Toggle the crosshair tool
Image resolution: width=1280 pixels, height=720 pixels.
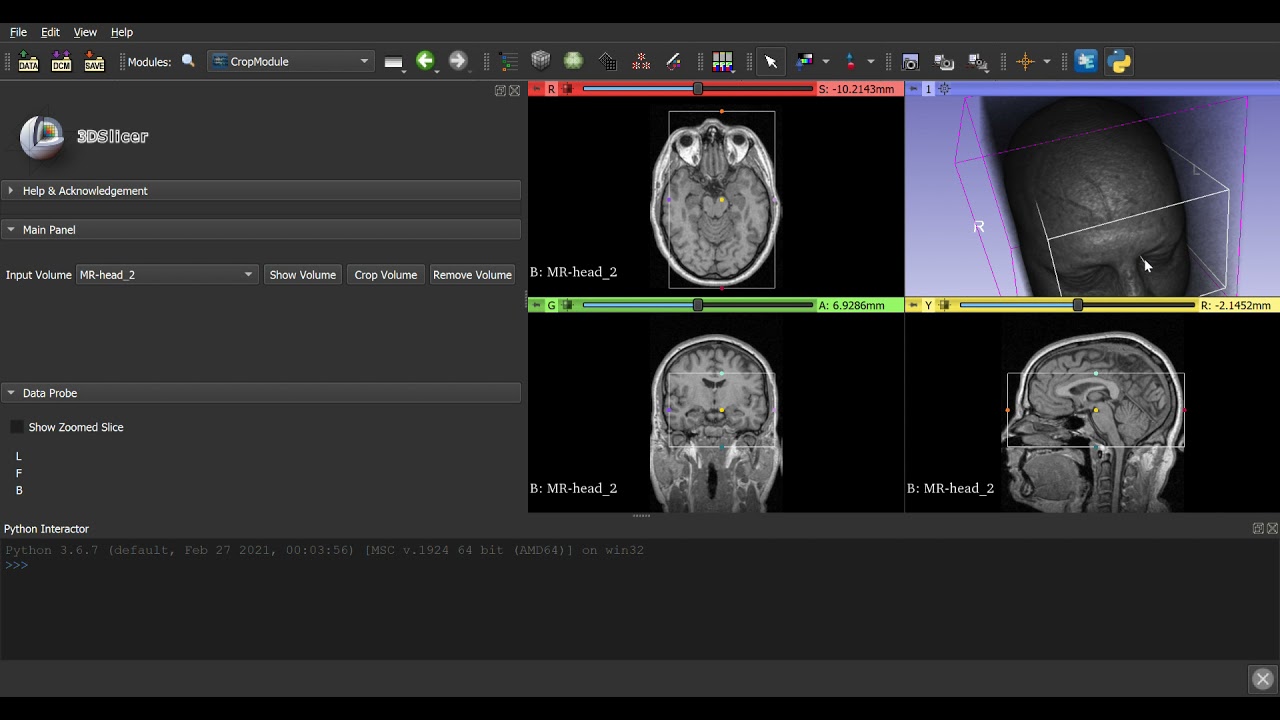pyautogui.click(x=1025, y=61)
